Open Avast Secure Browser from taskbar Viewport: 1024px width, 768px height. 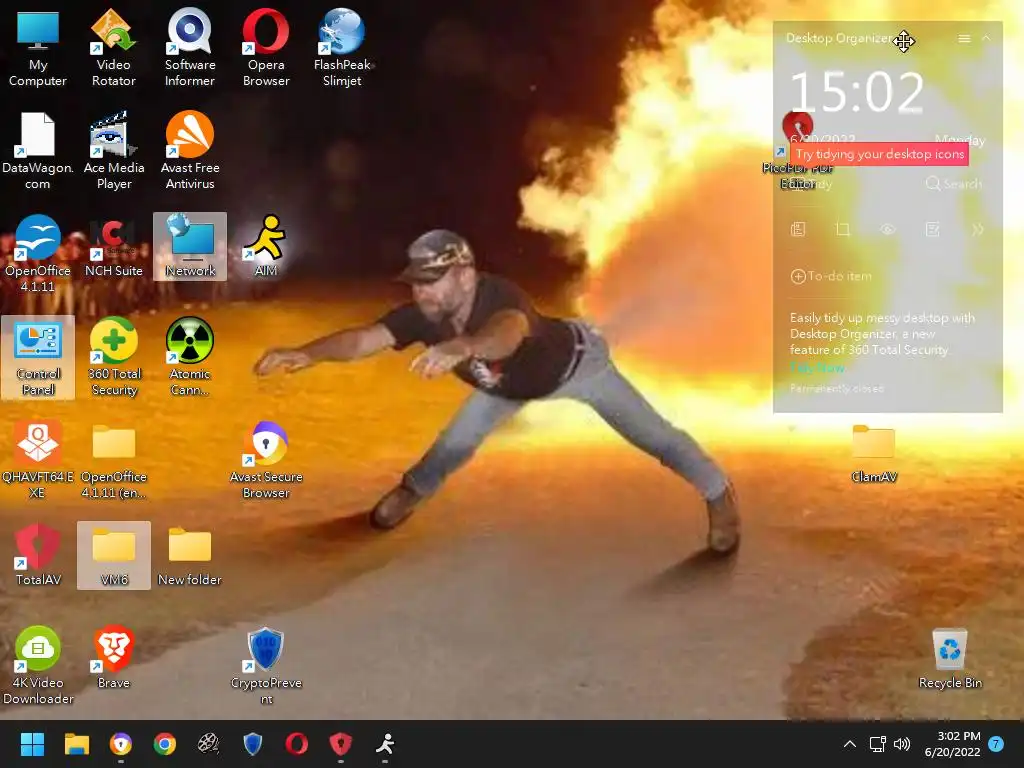[x=121, y=744]
